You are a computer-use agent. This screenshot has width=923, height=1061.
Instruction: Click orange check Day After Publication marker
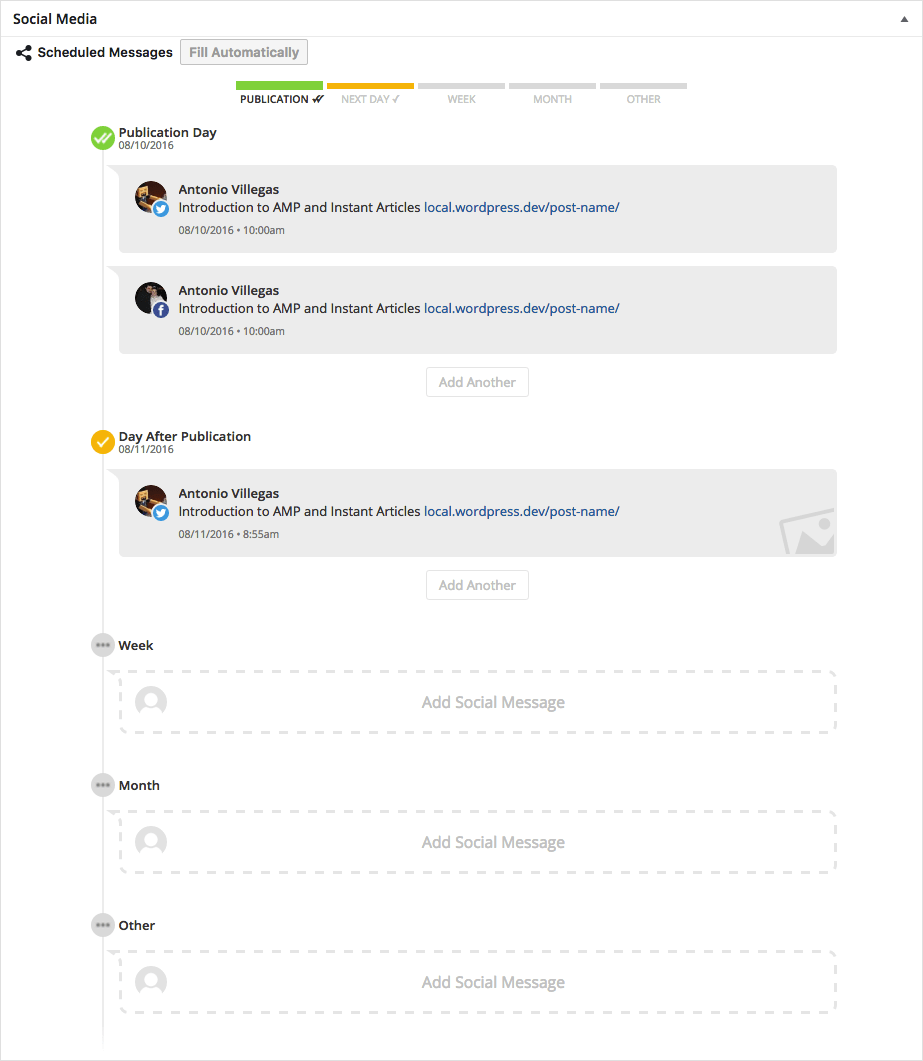(x=103, y=442)
